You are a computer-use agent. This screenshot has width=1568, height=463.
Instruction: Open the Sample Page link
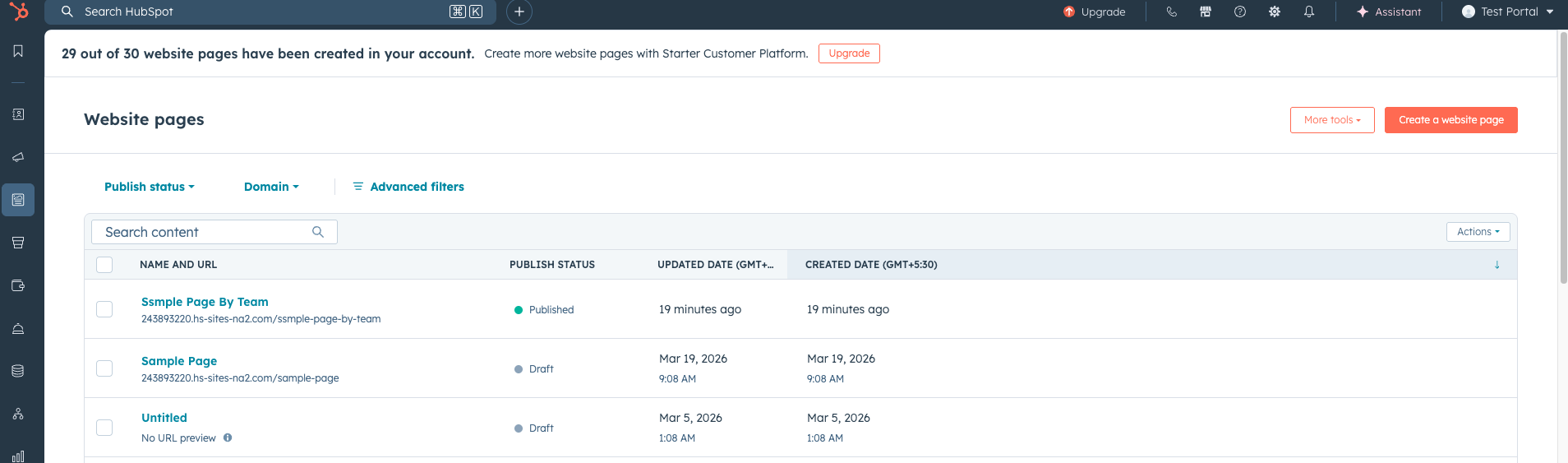179,361
